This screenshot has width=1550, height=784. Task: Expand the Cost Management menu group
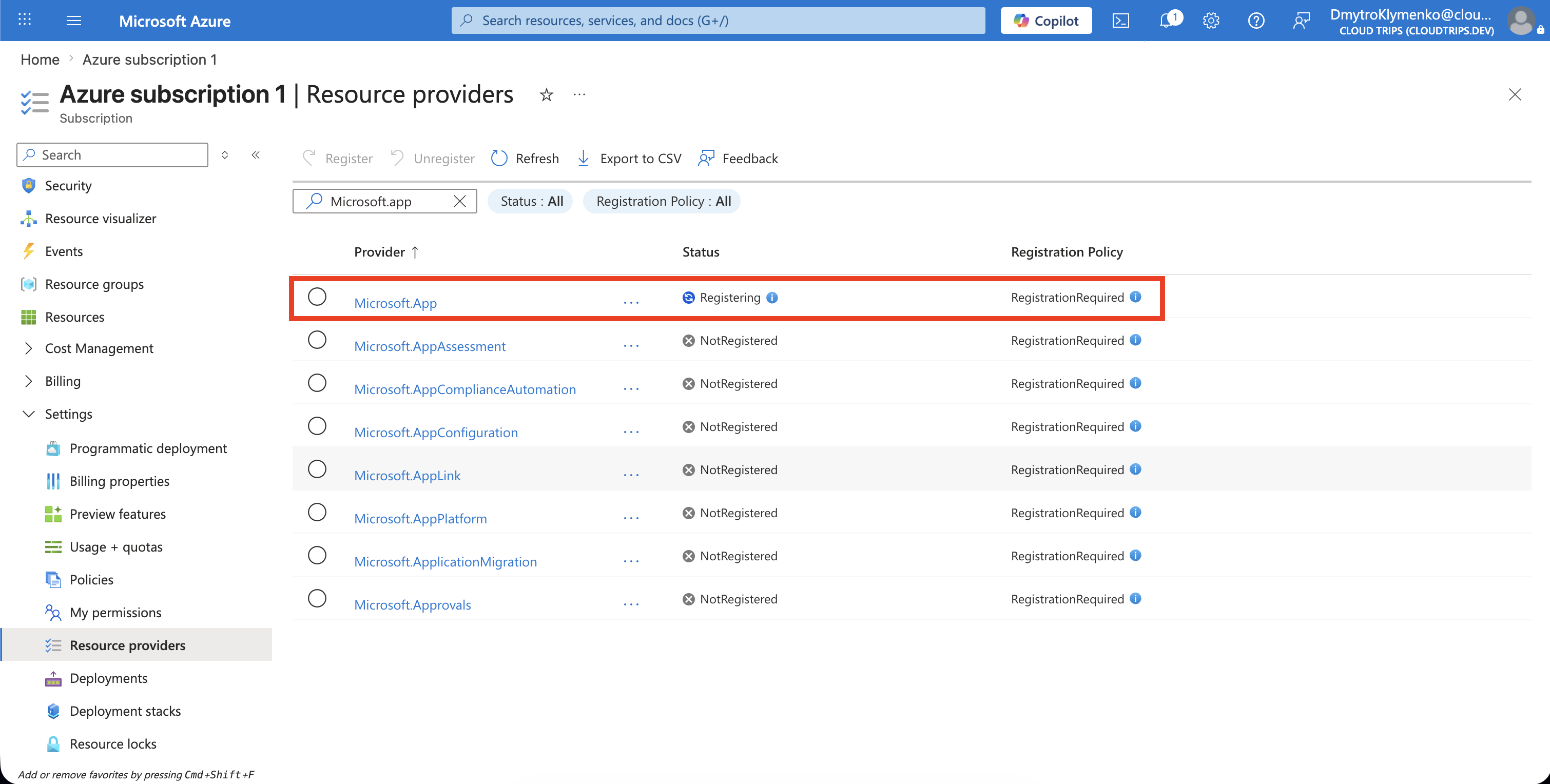28,348
